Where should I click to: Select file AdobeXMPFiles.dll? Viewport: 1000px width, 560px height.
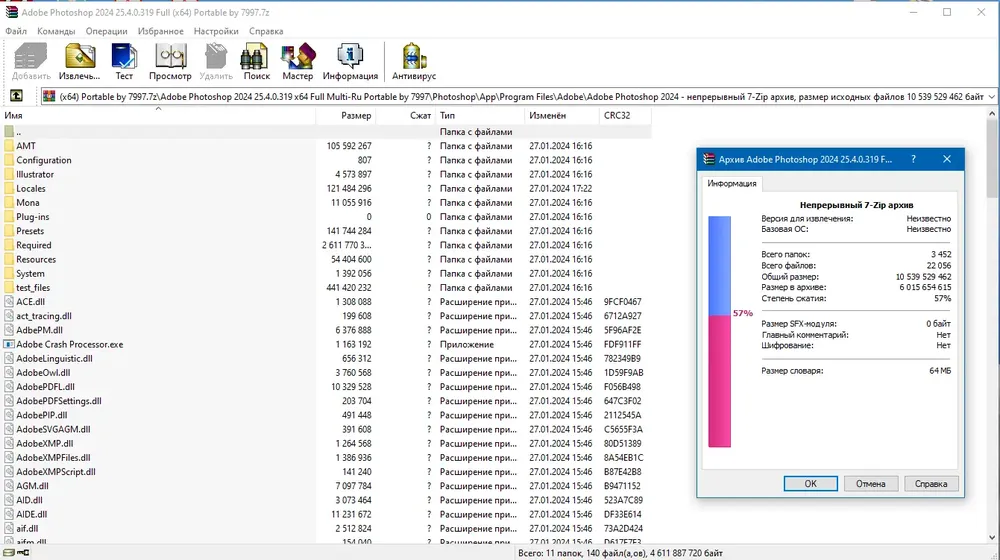tap(325, 457)
